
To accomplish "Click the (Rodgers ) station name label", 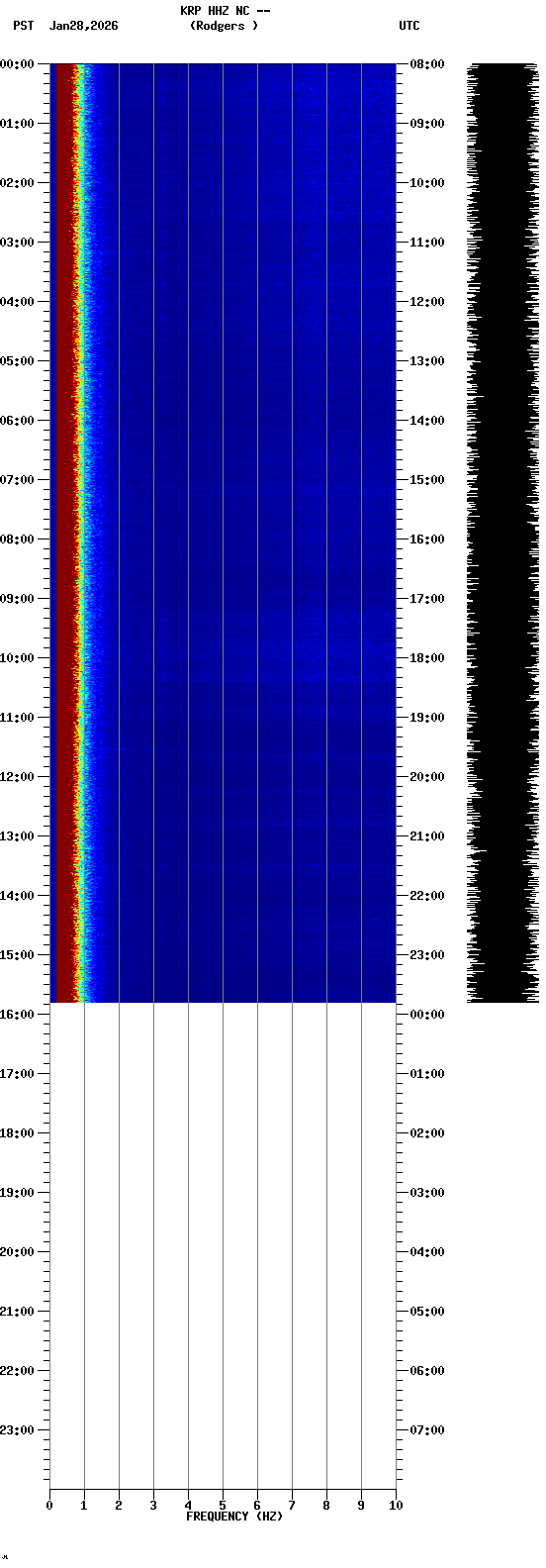I will click(x=225, y=26).
